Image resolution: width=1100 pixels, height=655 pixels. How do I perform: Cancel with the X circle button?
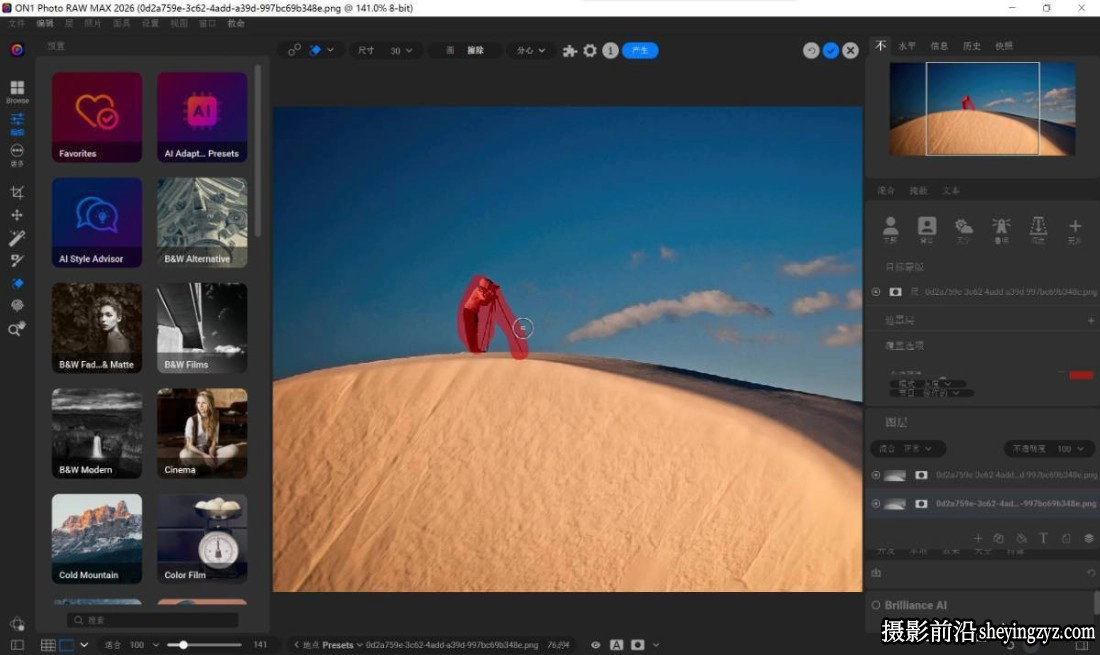[x=850, y=50]
